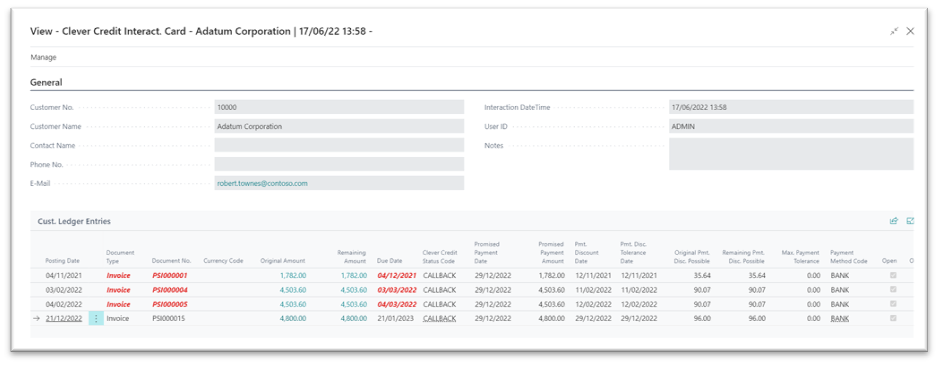The height and width of the screenshot is (365, 939).
Task: Close the Clever Credit Interact. Card
Action: pos(910,31)
